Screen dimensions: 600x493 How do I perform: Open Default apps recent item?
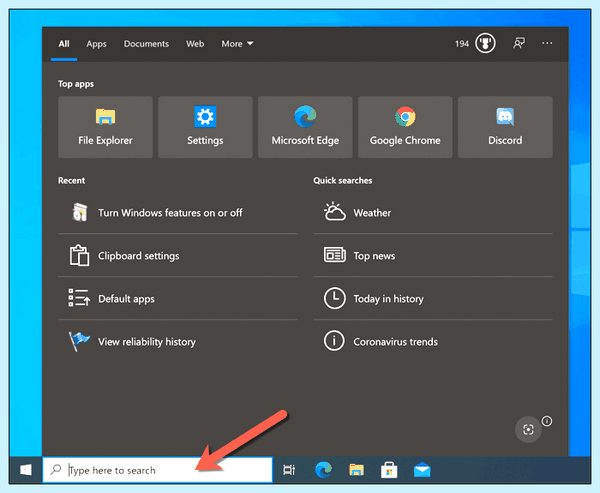tap(178, 299)
